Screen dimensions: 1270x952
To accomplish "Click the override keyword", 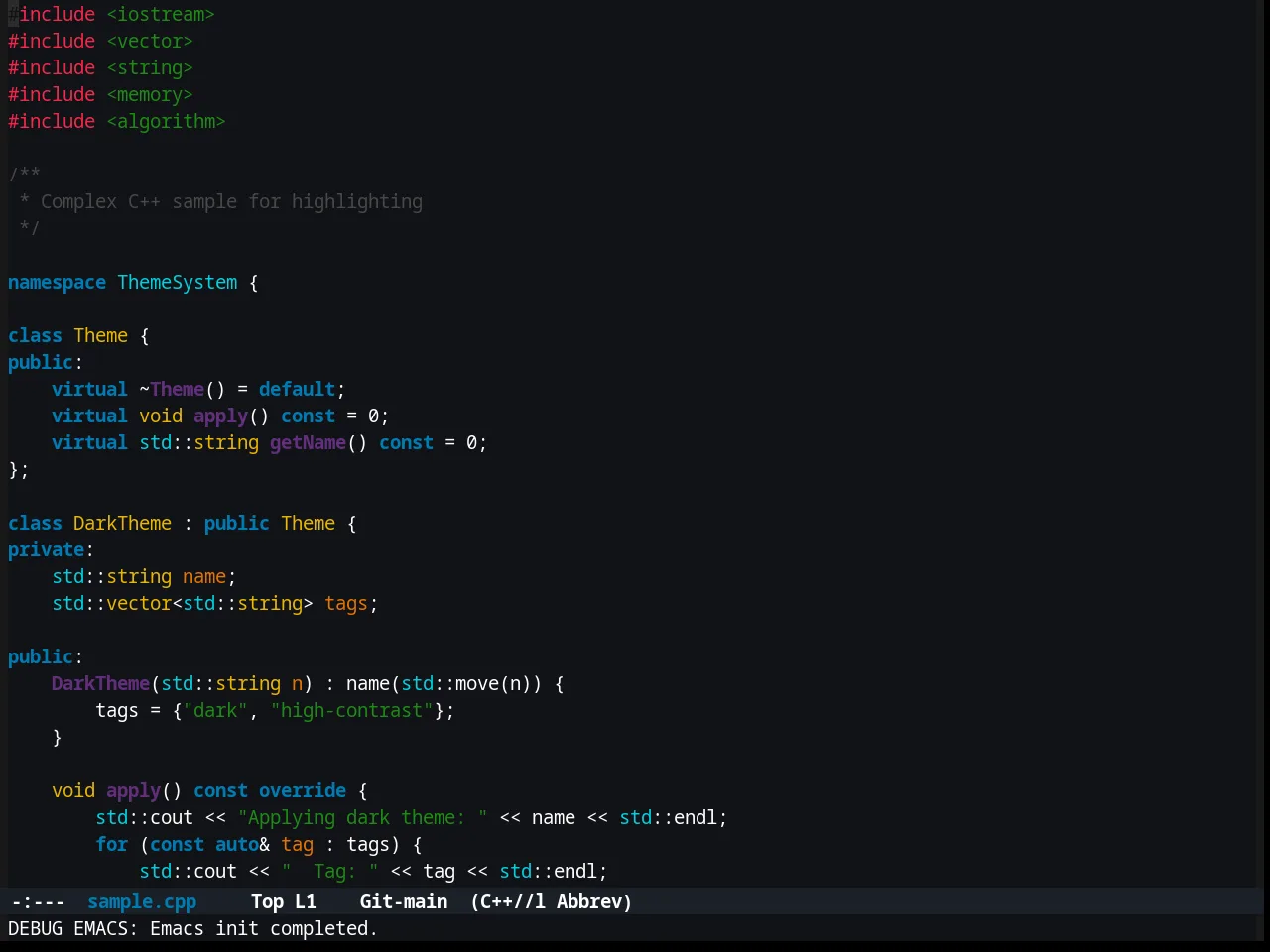I will coord(303,790).
